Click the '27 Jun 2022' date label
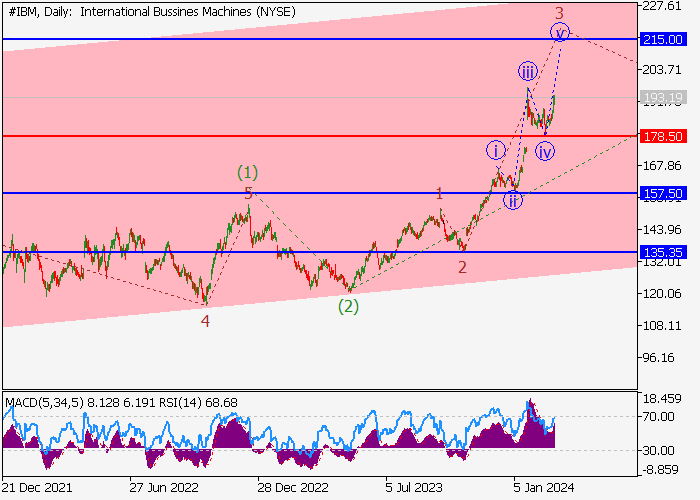This screenshot has width=700, height=500. pyautogui.click(x=164, y=488)
